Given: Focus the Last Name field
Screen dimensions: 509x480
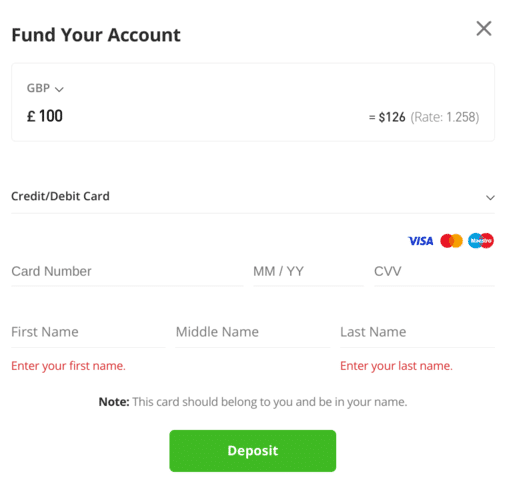Looking at the screenshot, I should click(417, 333).
